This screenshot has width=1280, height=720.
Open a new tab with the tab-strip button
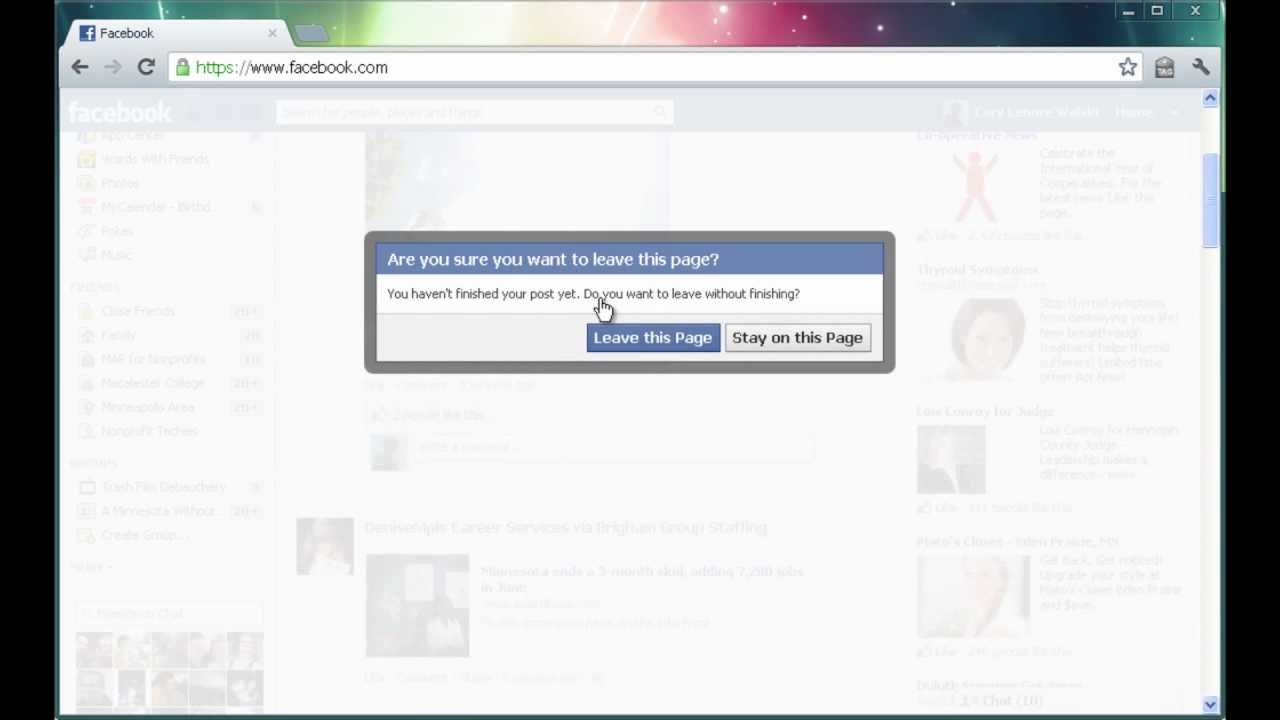pyautogui.click(x=312, y=34)
